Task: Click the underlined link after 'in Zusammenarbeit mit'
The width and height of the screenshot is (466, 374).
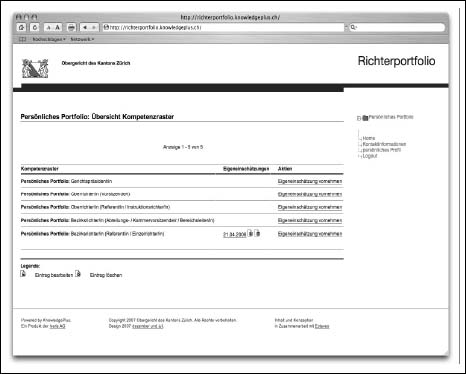Action: (322, 326)
